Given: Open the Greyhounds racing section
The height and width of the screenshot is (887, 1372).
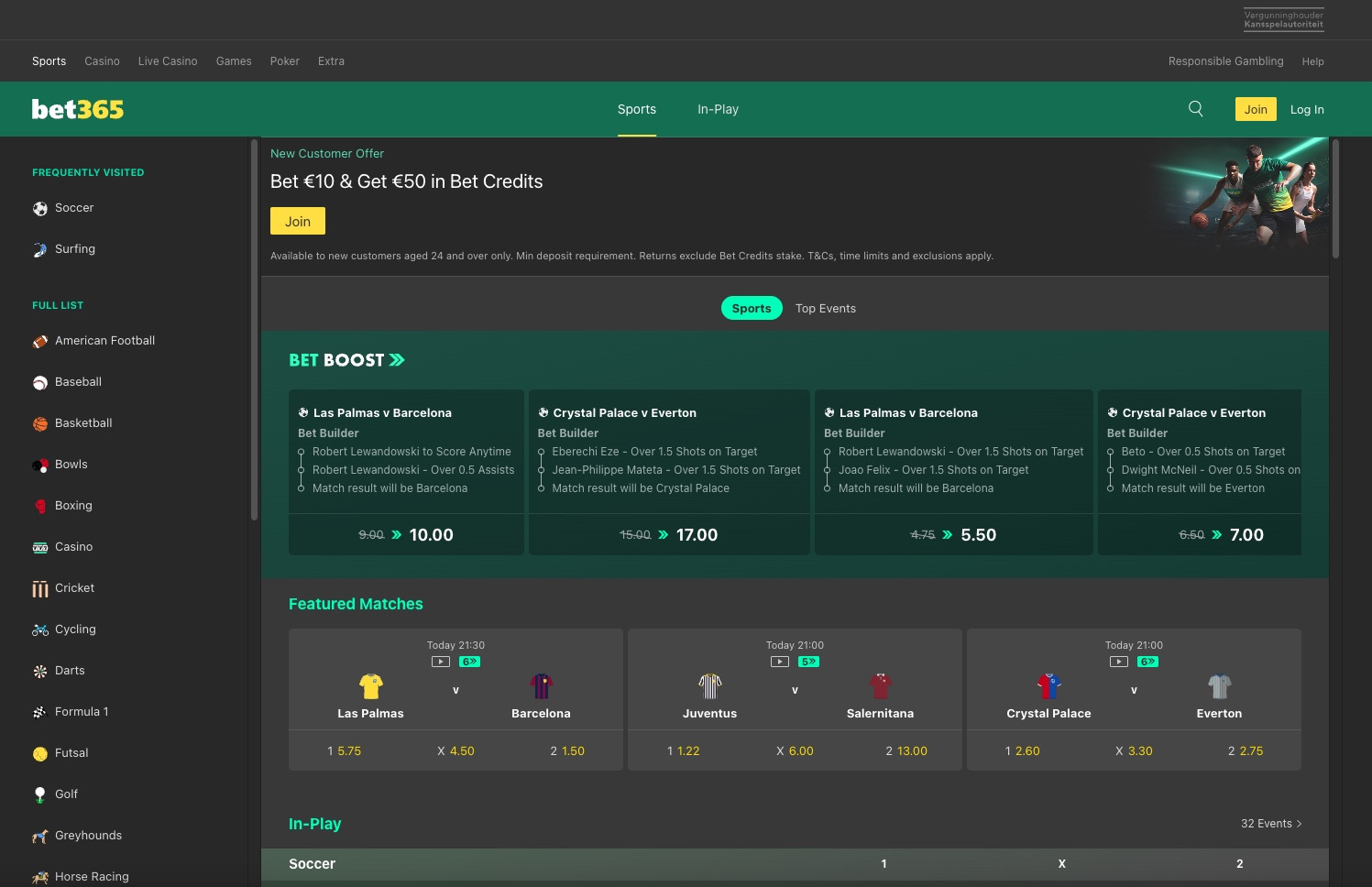Looking at the screenshot, I should click(88, 835).
